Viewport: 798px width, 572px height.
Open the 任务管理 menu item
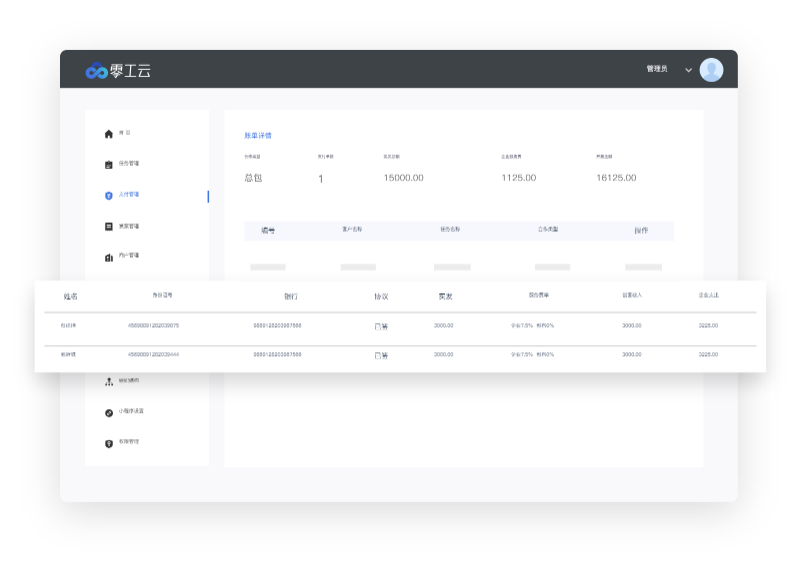(129, 164)
